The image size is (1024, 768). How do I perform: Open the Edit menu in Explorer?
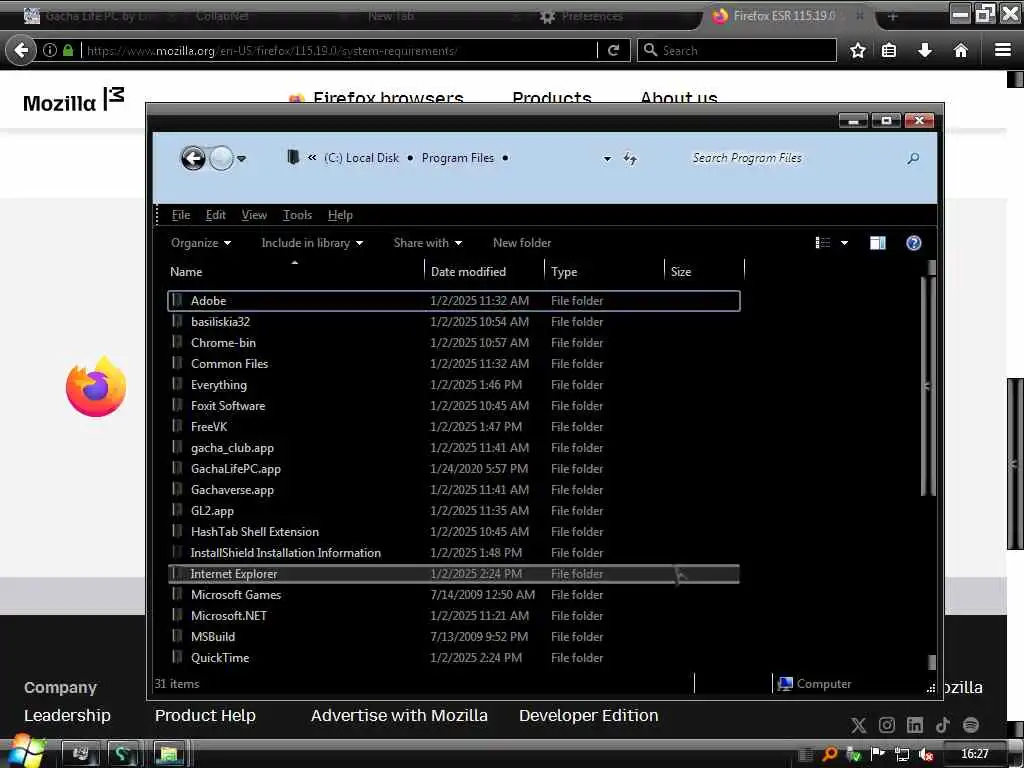pos(216,215)
